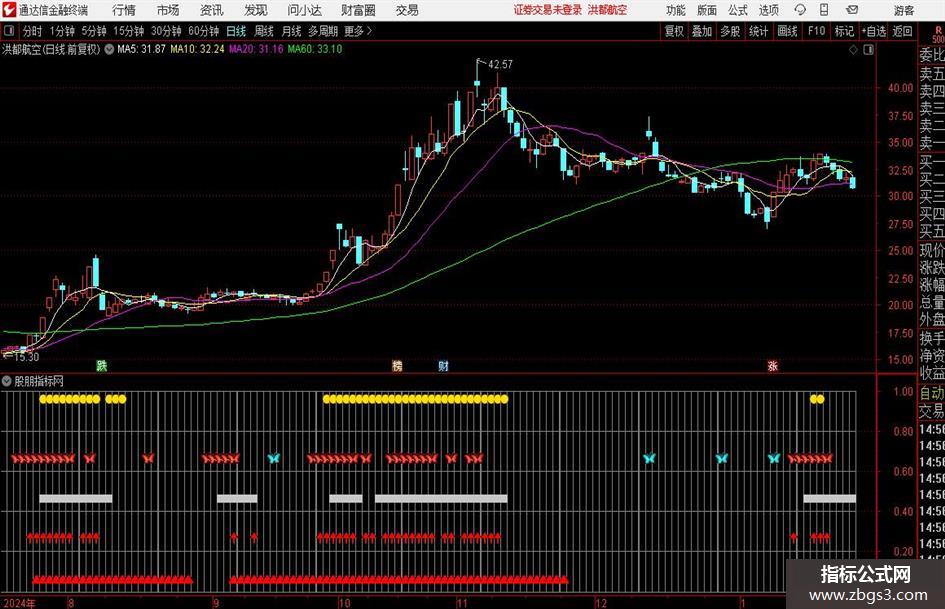Screen dimensions: 945x609
Task: Click the 通达信 red logo icon
Action: click(x=9, y=10)
